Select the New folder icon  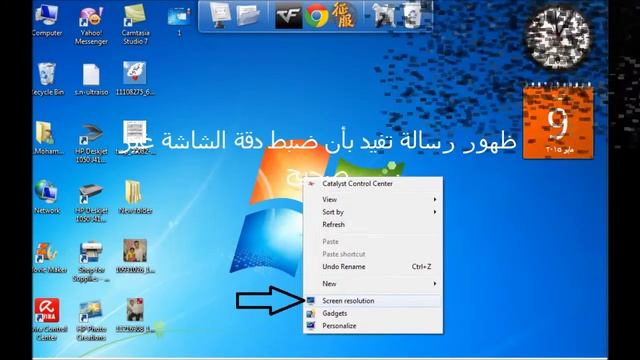click(x=135, y=198)
